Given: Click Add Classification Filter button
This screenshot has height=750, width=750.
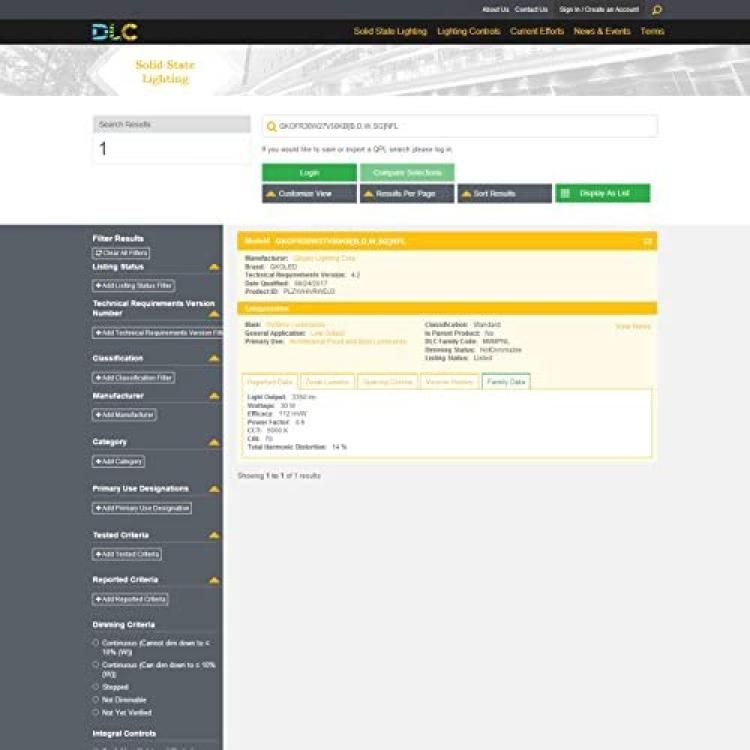Looking at the screenshot, I should pyautogui.click(x=133, y=378).
